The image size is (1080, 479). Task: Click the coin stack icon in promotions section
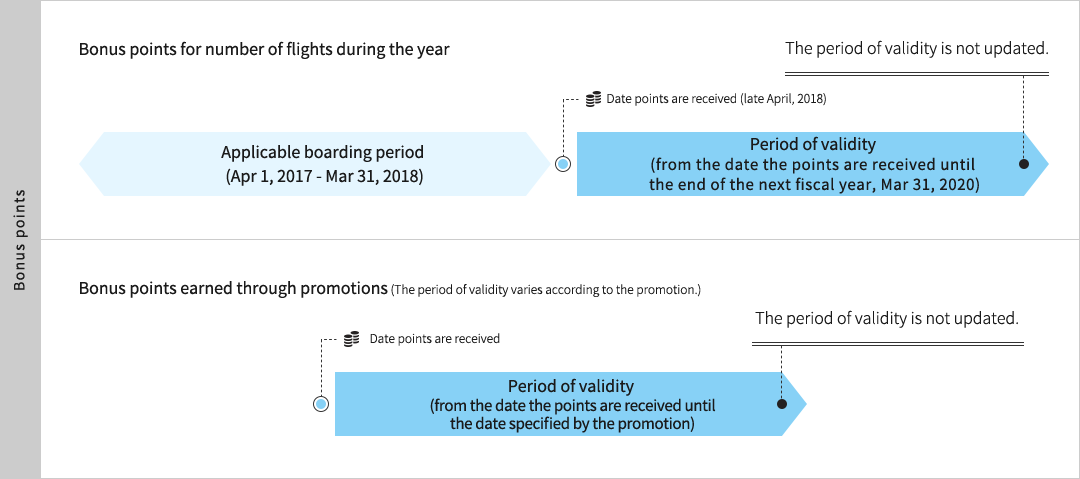coord(351,339)
